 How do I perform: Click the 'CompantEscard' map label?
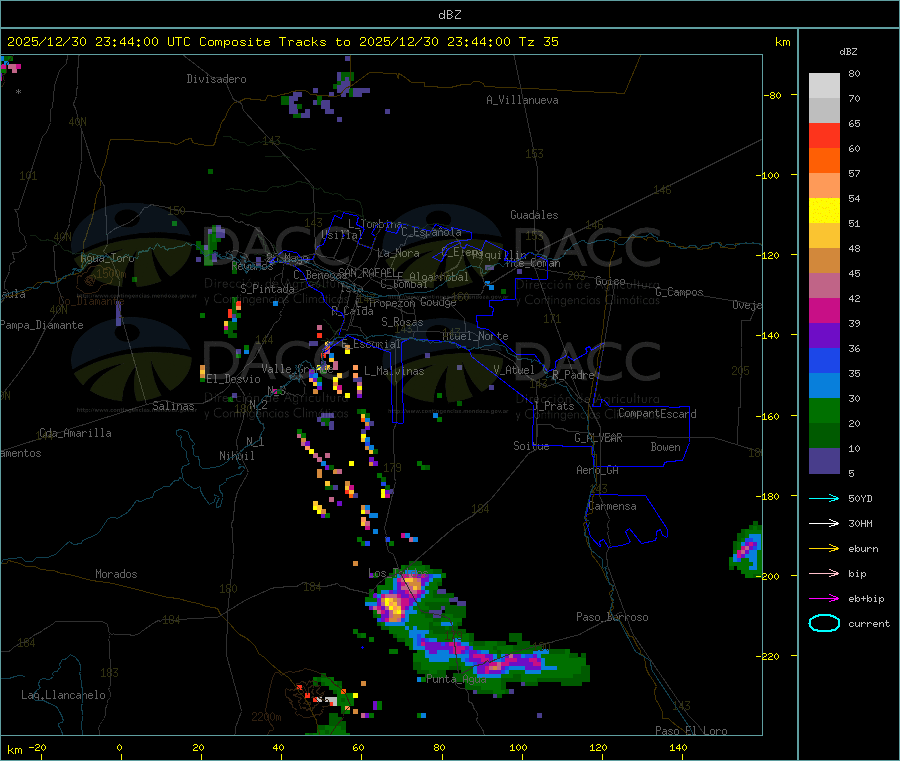pyautogui.click(x=657, y=413)
